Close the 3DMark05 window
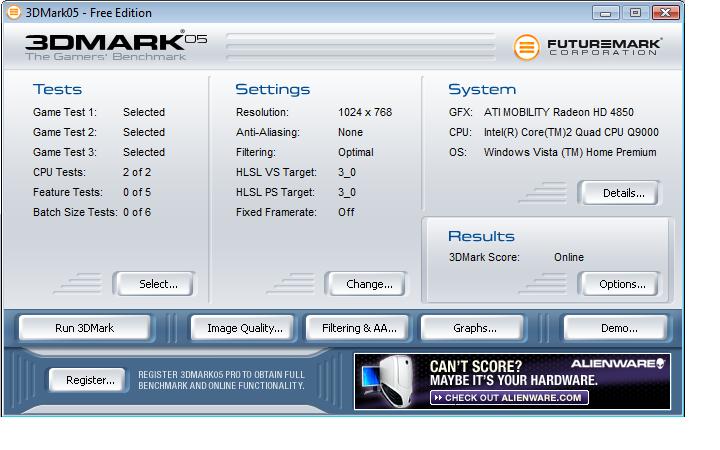 (x=665, y=12)
